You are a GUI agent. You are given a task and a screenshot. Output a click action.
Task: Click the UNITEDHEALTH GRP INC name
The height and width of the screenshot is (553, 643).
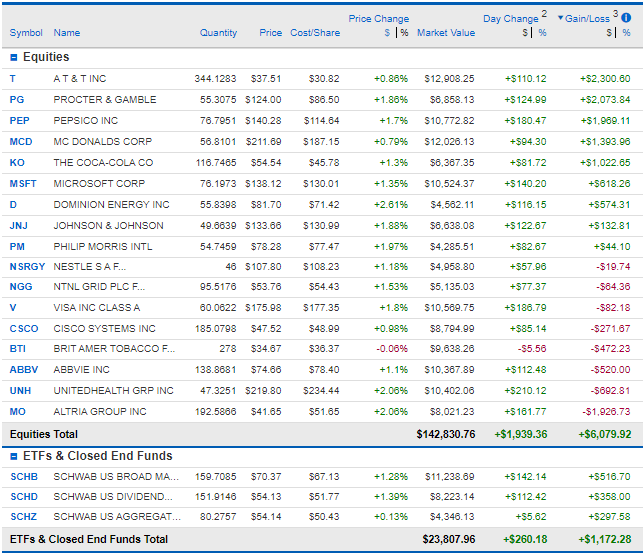click(x=113, y=390)
